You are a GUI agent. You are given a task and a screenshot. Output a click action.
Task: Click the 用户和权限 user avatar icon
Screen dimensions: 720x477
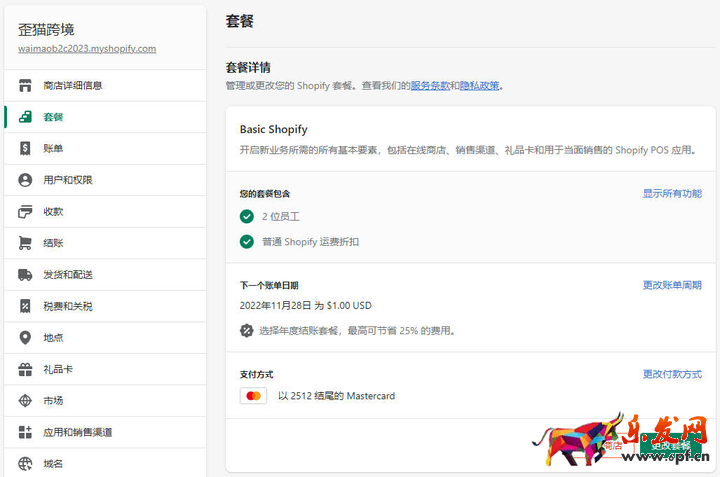25,180
